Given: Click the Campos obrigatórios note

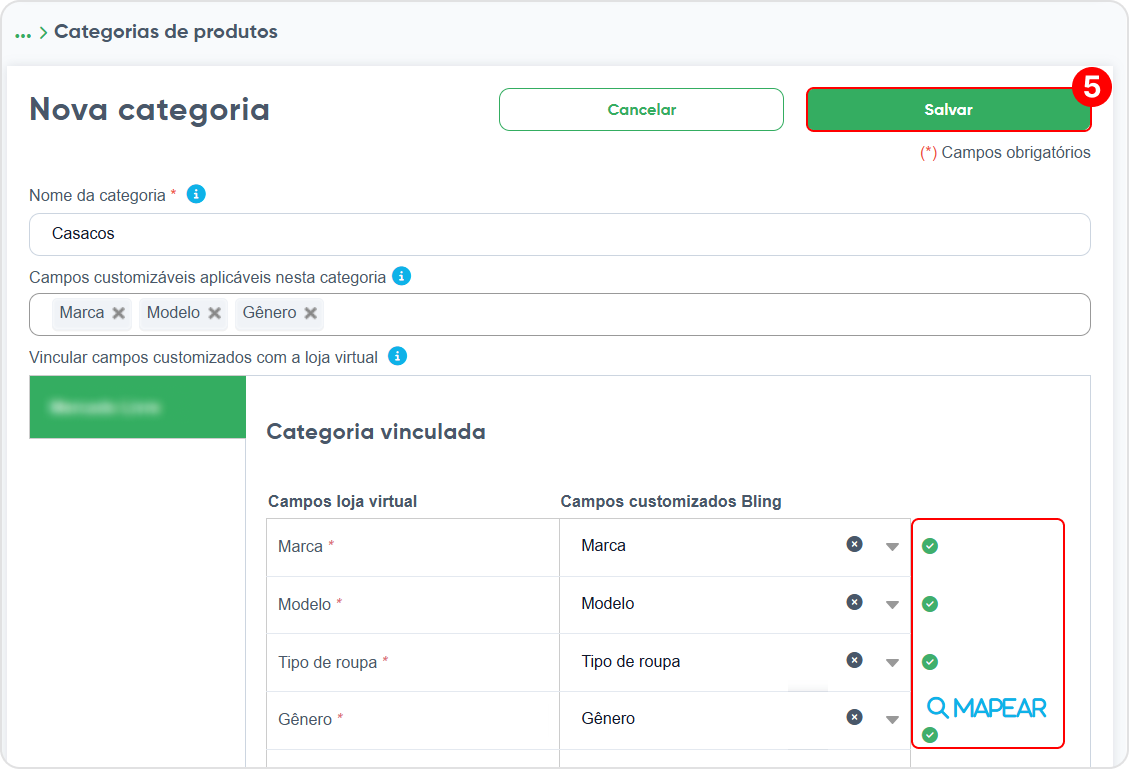Looking at the screenshot, I should point(1005,153).
